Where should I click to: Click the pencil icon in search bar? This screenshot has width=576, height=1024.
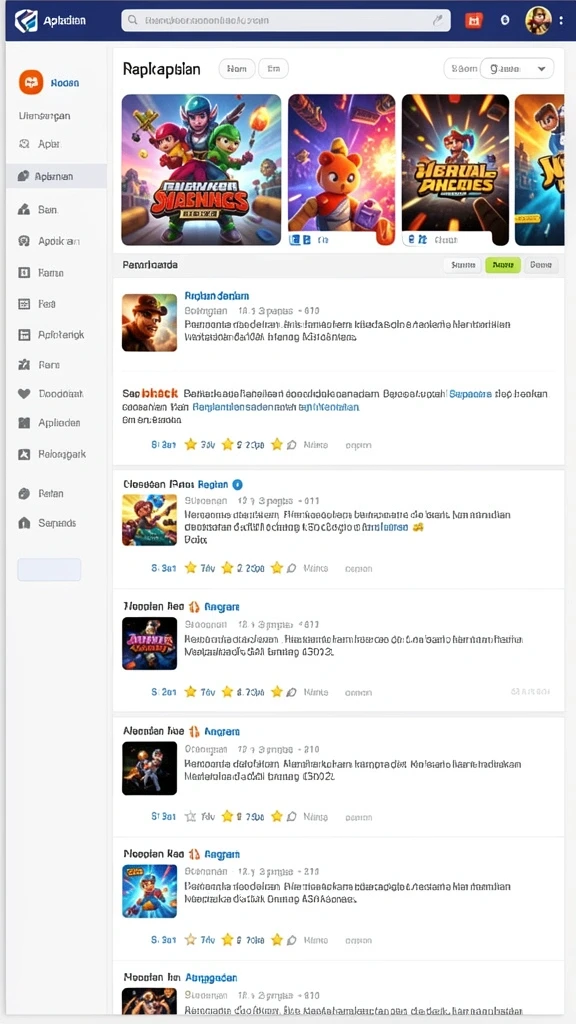click(438, 20)
